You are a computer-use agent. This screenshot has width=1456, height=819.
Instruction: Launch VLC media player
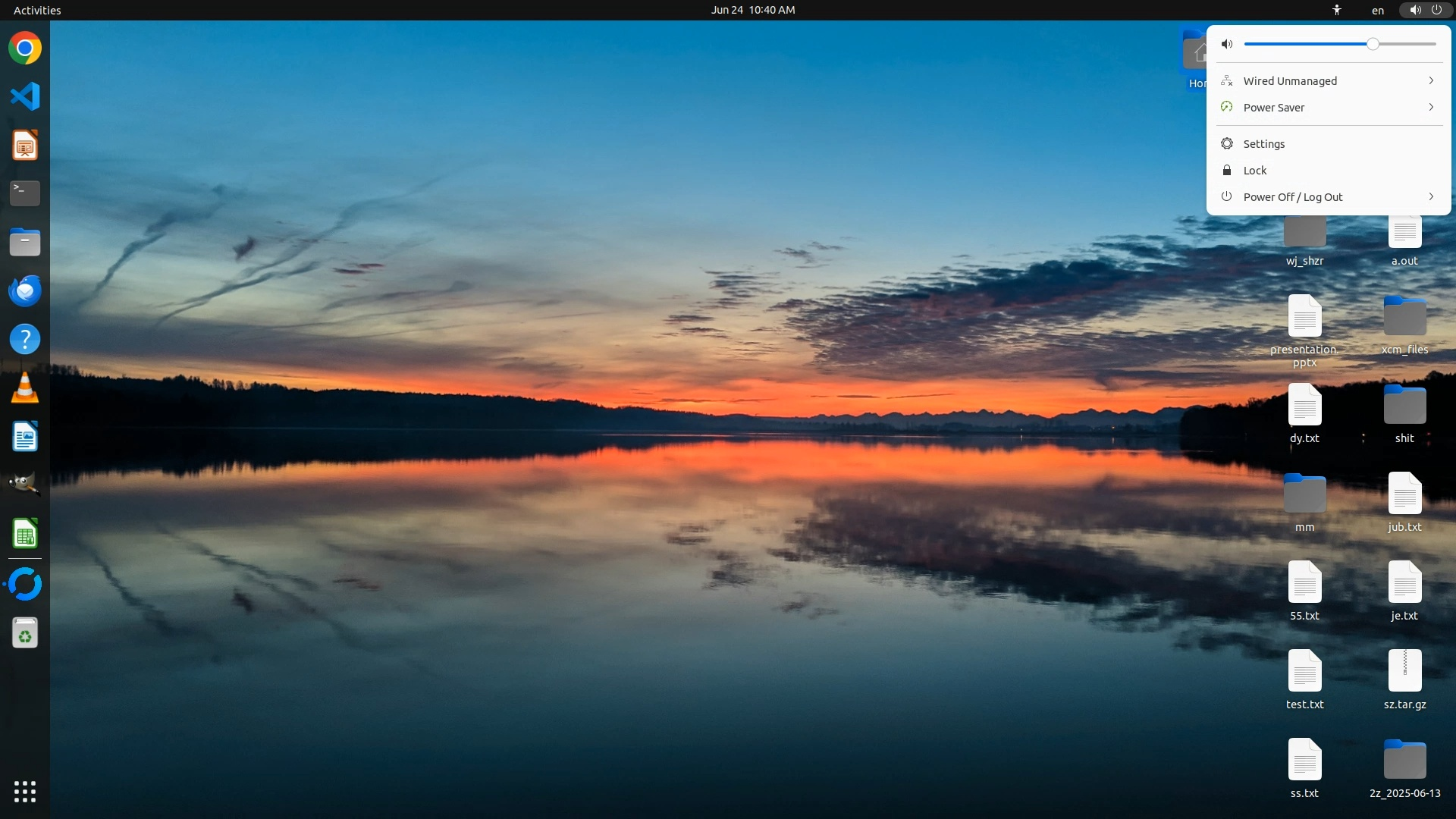tap(25, 388)
